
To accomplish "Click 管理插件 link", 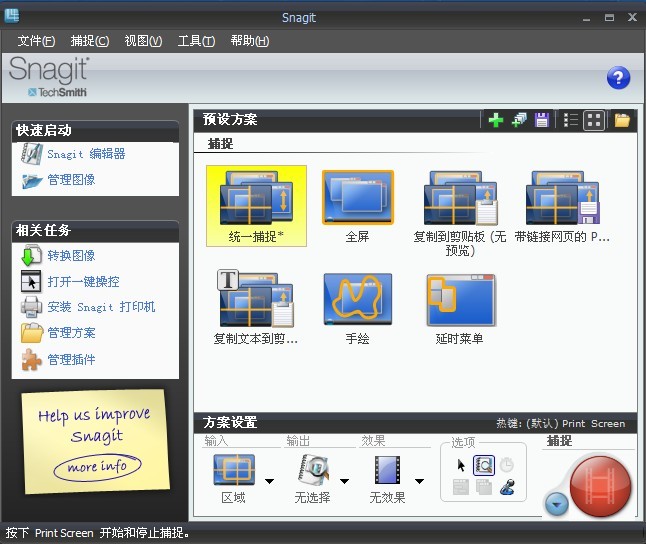I will pos(71,359).
